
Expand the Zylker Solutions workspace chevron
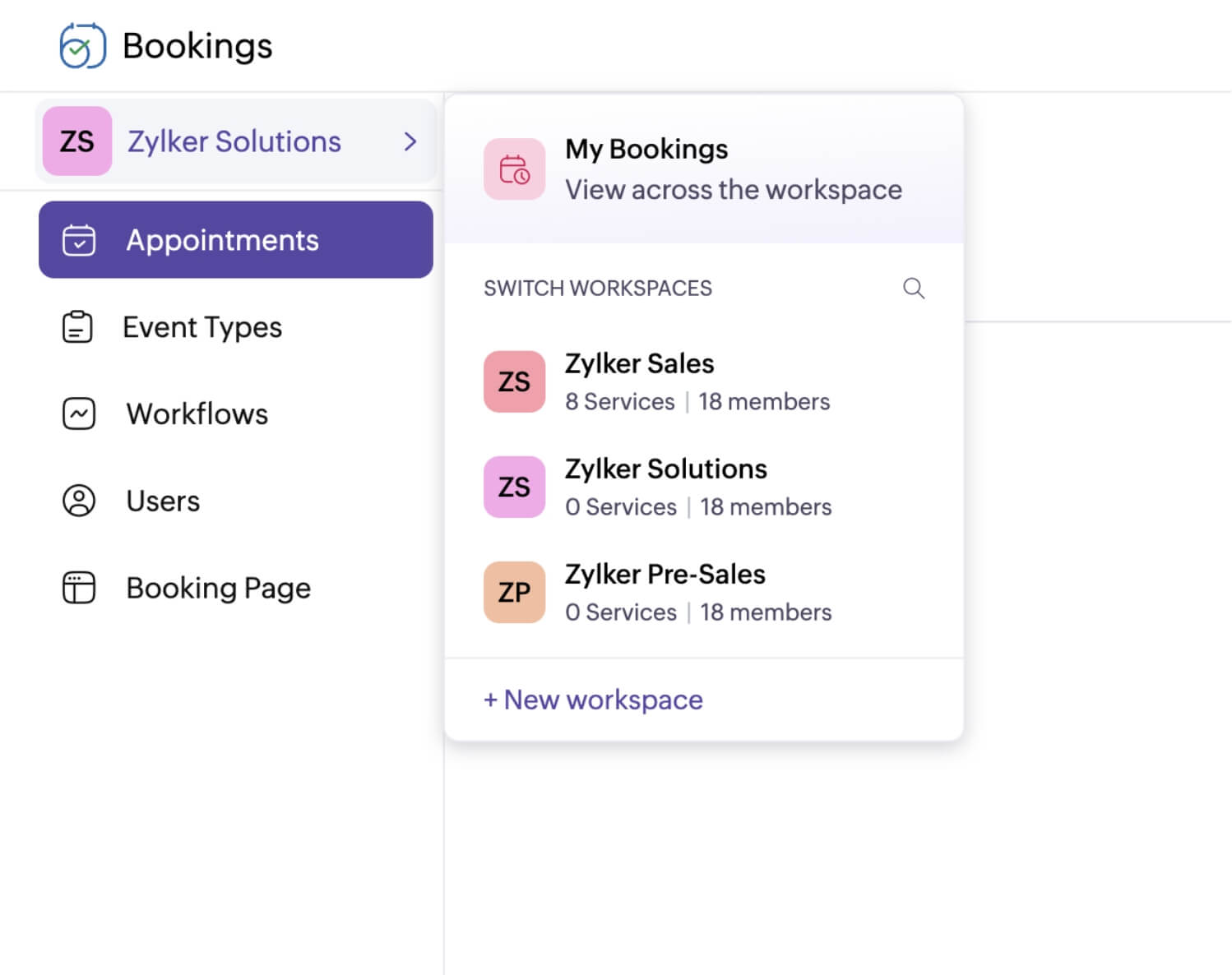click(x=410, y=141)
